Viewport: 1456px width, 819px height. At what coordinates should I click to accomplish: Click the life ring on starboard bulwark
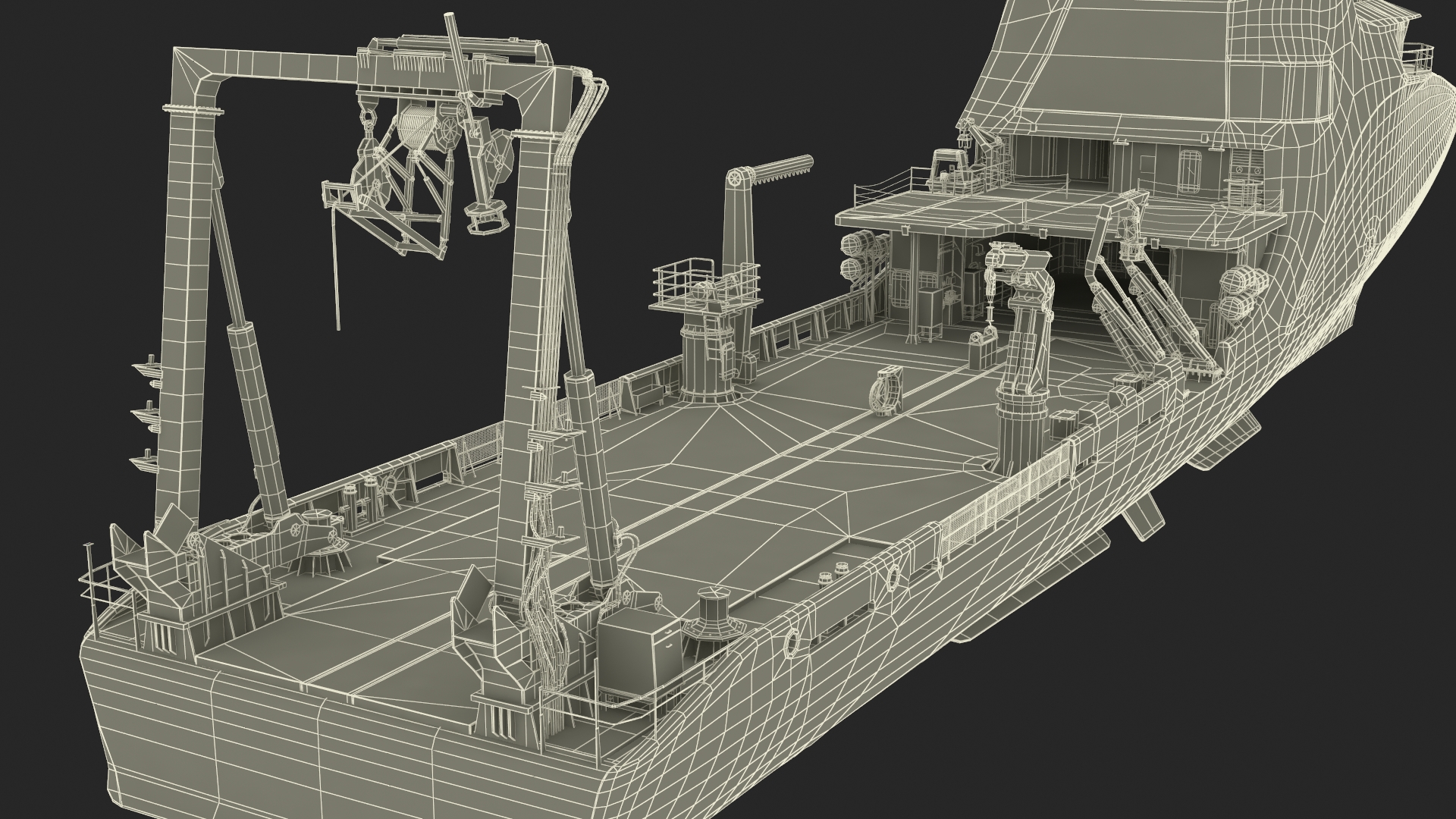(791, 643)
